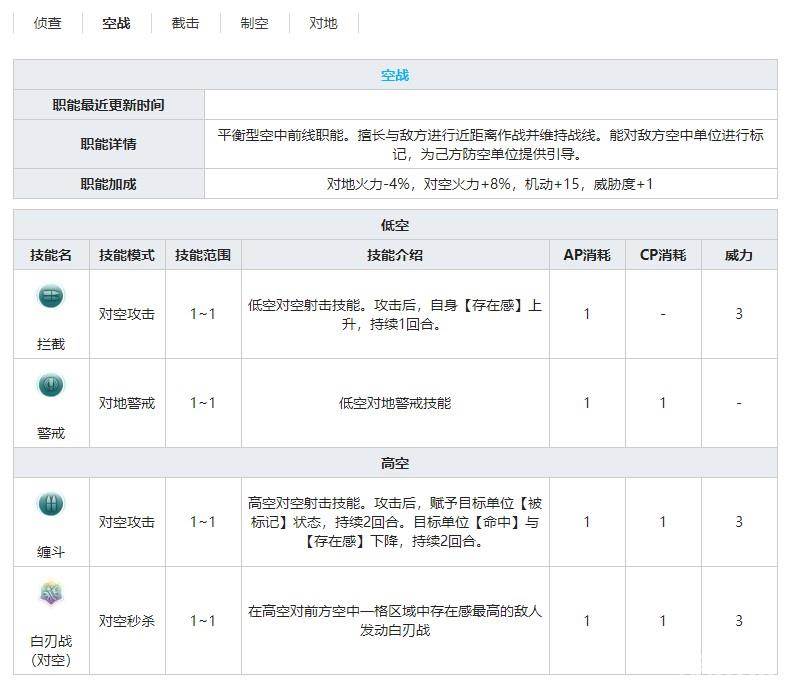
Task: Click the 技能介绍 column header
Action: click(x=395, y=255)
